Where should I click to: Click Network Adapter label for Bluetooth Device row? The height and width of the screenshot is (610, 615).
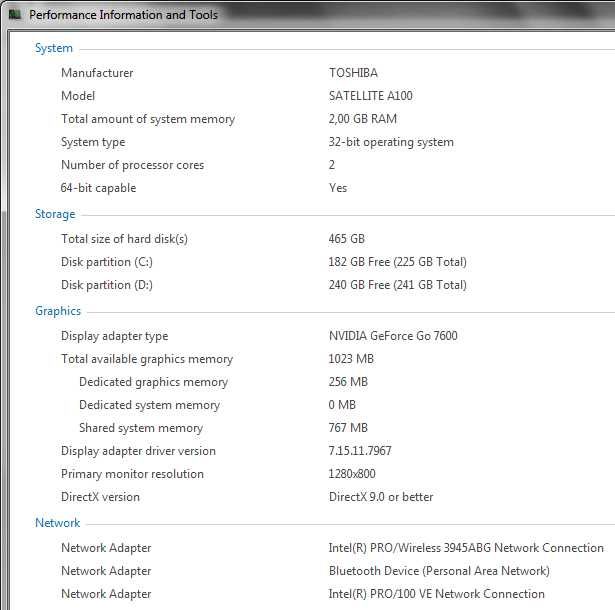(106, 571)
